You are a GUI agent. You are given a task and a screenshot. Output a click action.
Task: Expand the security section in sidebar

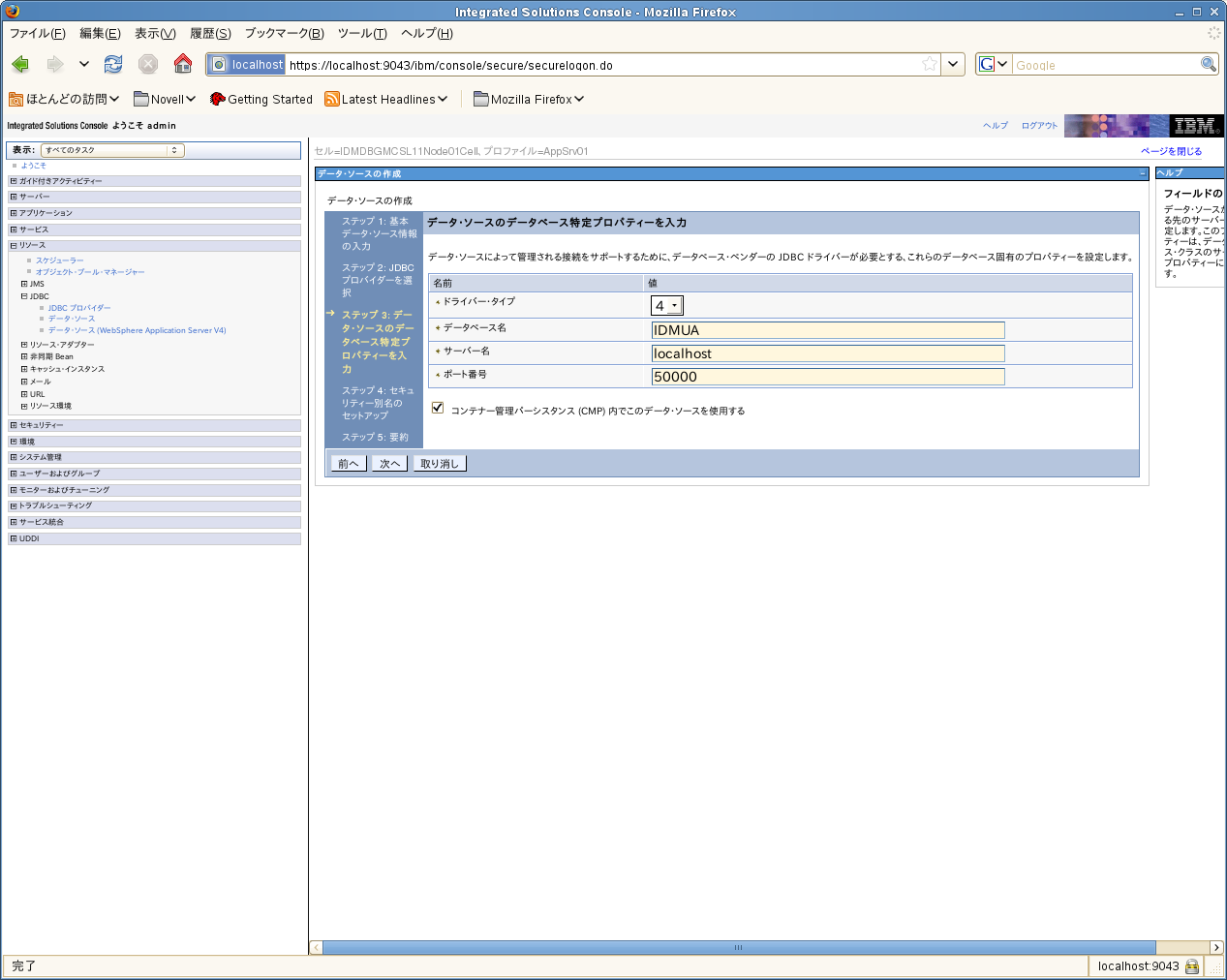coord(14,425)
